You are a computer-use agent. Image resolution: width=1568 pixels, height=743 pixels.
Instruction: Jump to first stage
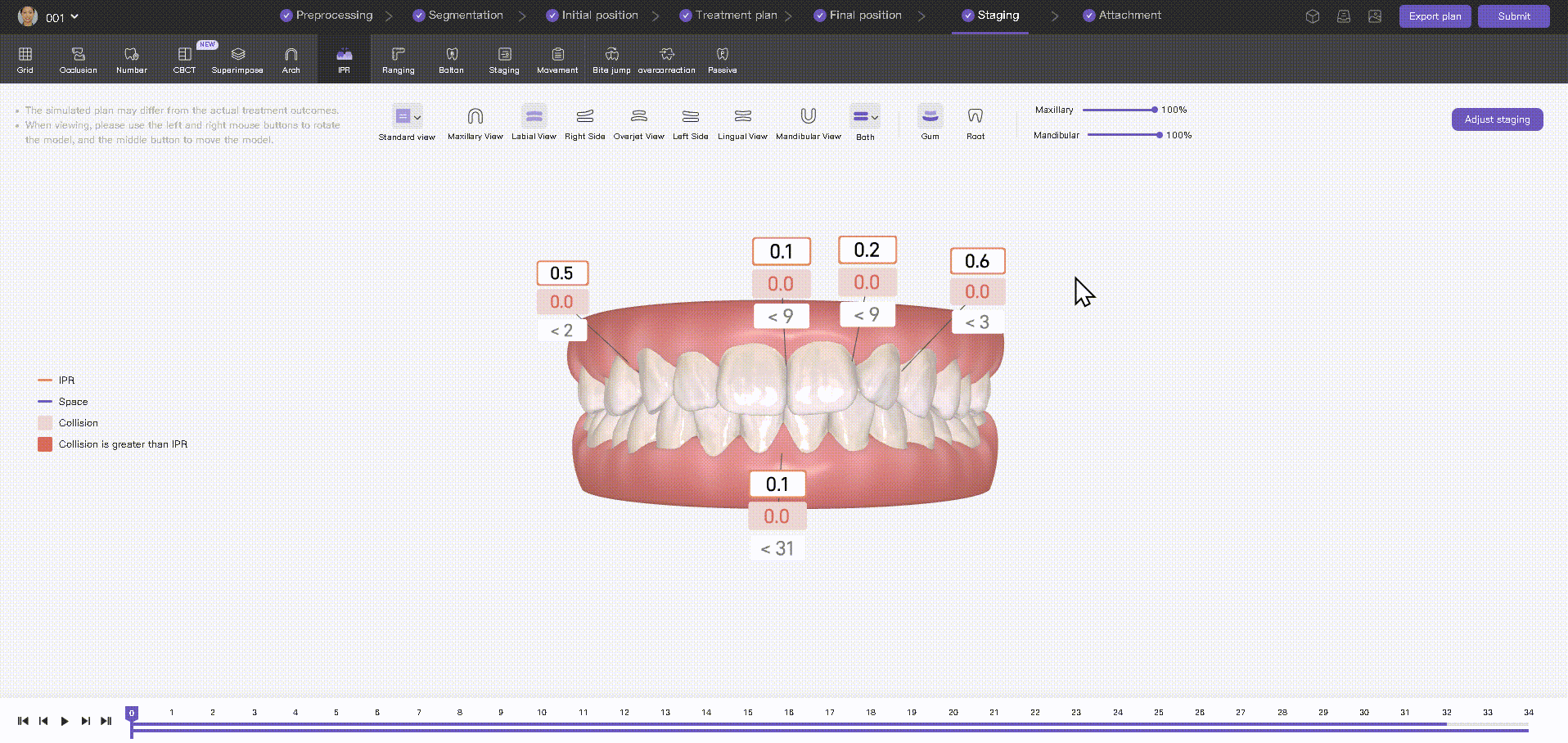[23, 721]
